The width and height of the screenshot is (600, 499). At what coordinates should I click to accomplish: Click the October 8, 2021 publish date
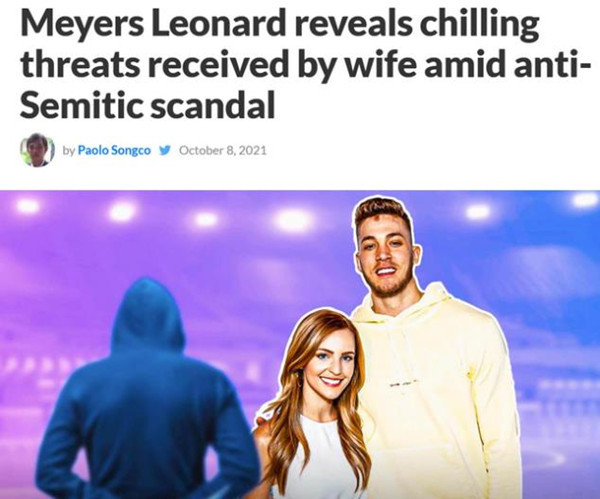point(222,150)
